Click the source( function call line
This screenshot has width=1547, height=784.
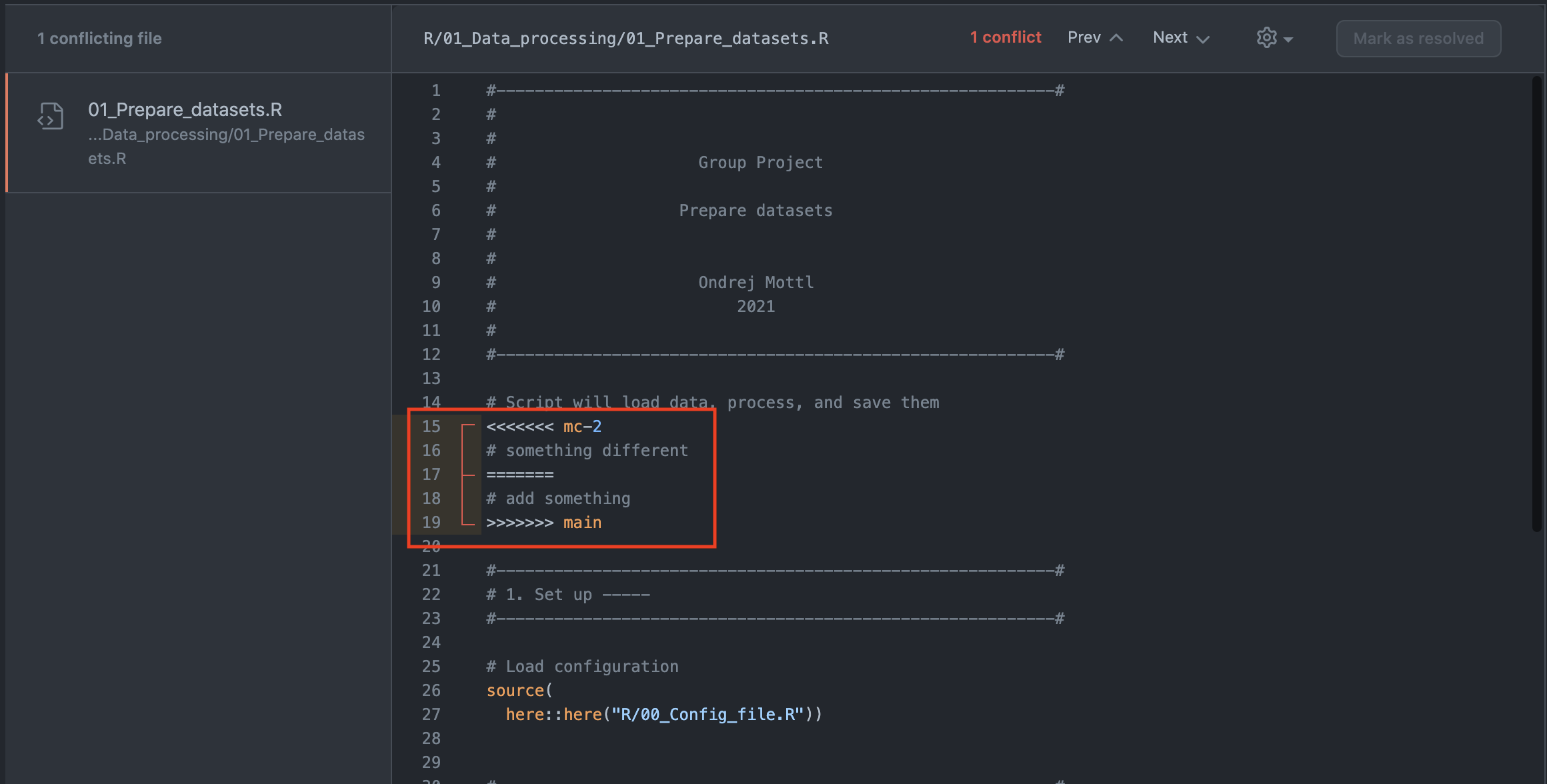point(519,691)
